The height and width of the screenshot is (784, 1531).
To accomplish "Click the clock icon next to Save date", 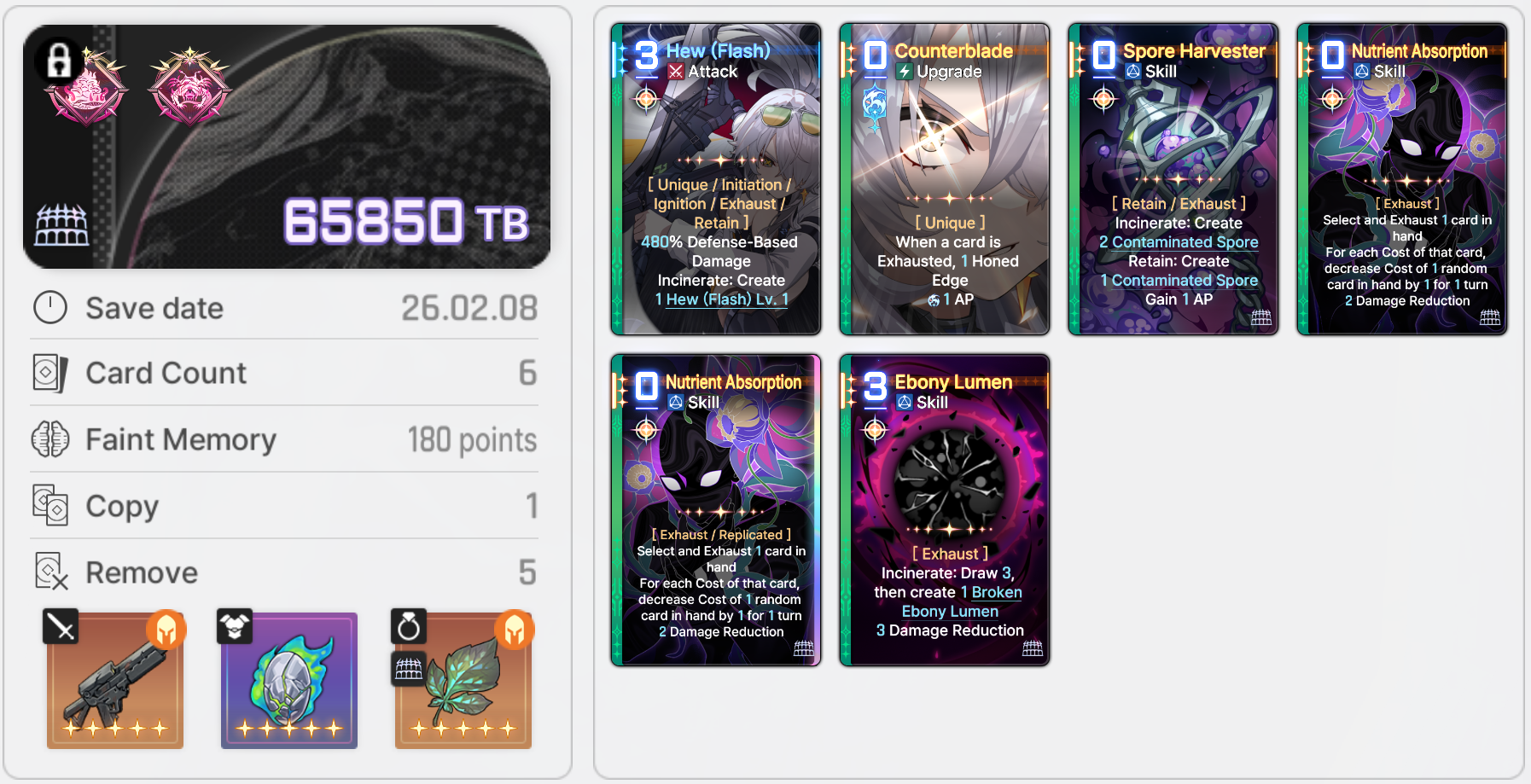I will pyautogui.click(x=50, y=307).
